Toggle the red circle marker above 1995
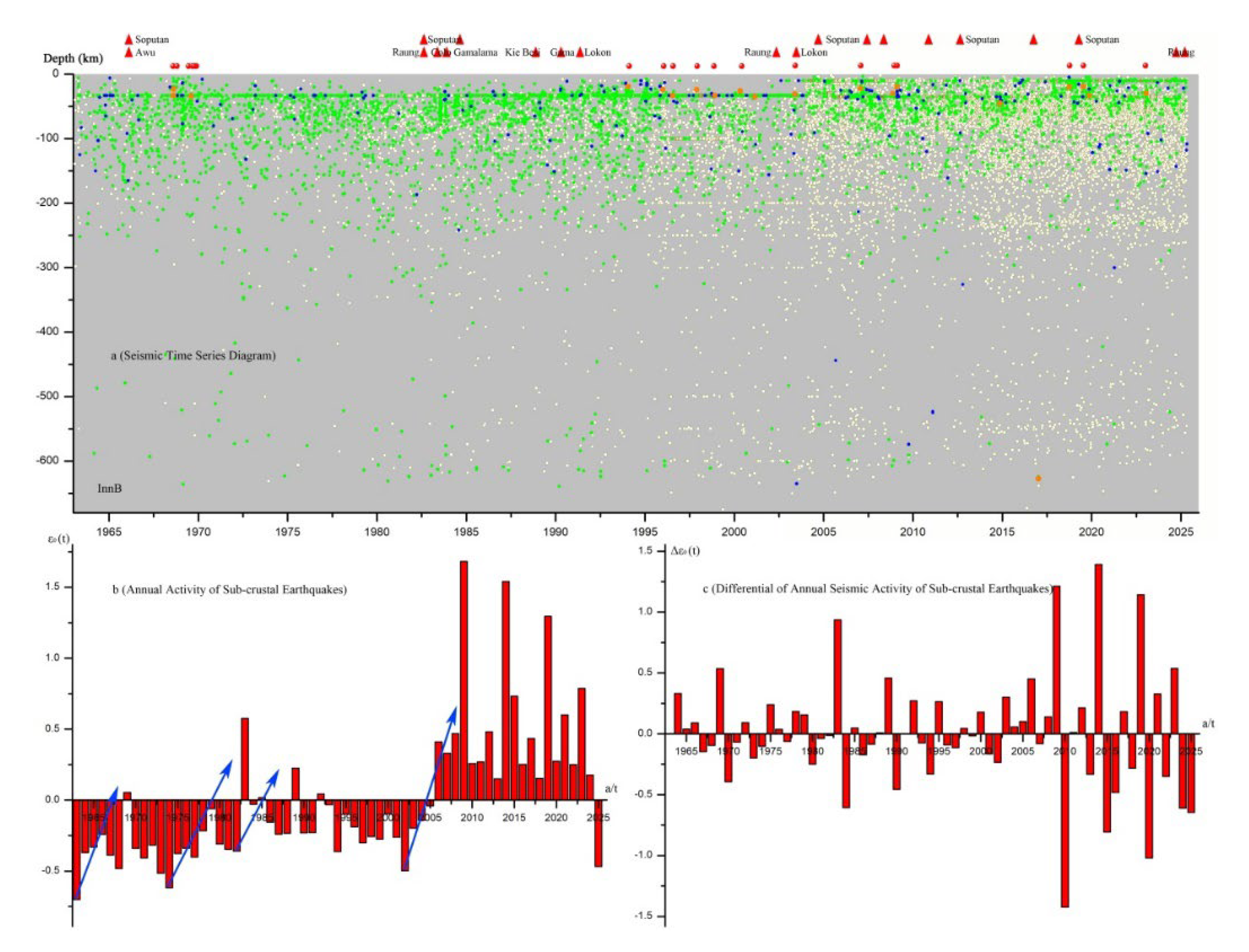 click(629, 65)
